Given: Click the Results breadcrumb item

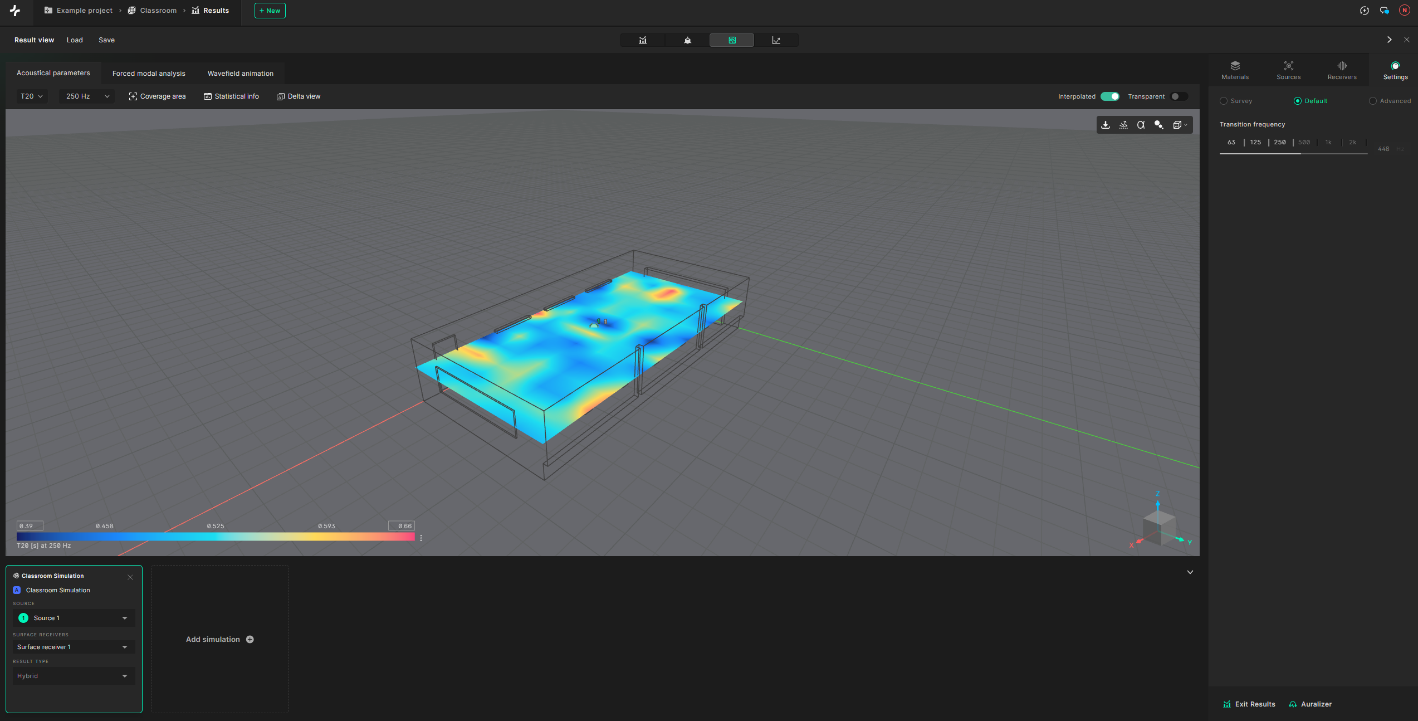Looking at the screenshot, I should coord(210,10).
